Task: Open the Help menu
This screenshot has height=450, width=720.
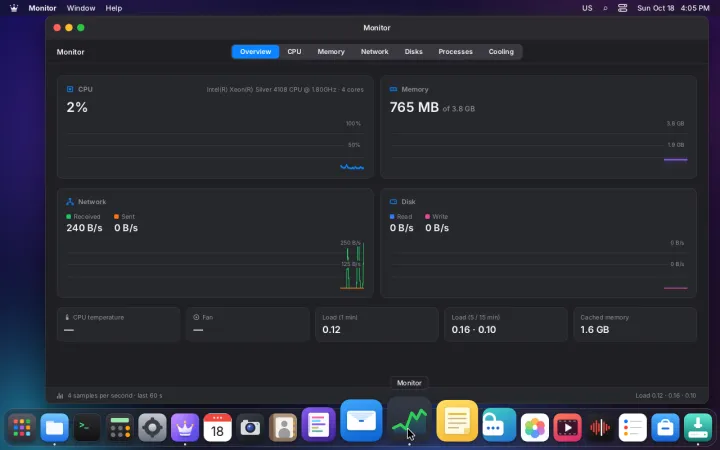Action: coord(114,8)
